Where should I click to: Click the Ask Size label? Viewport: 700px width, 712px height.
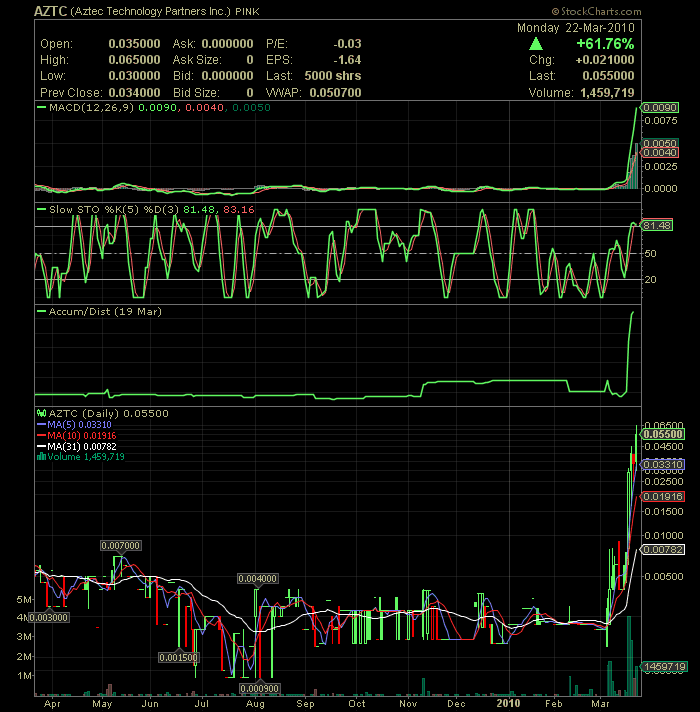pos(197,60)
